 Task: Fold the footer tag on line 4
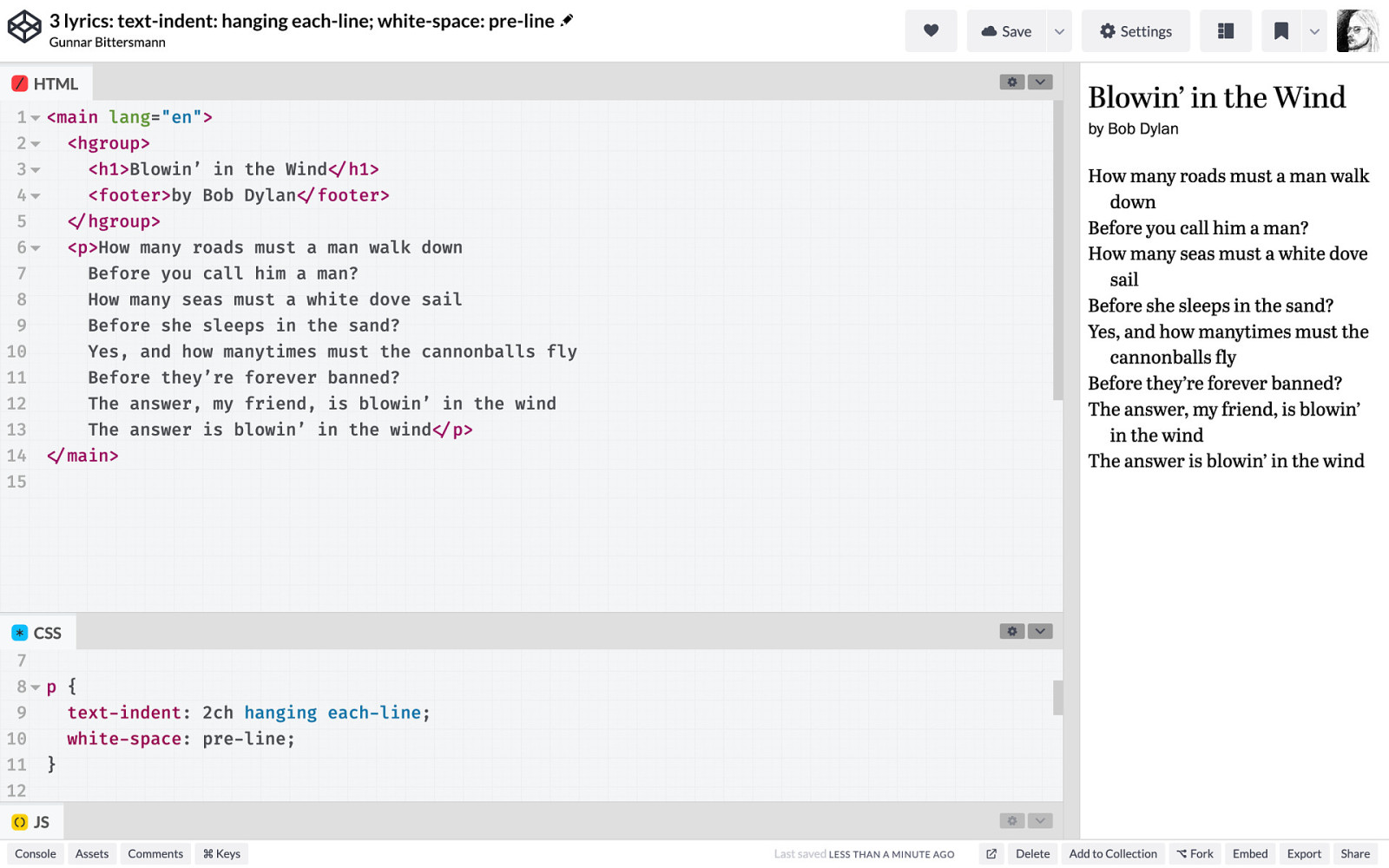click(x=36, y=196)
